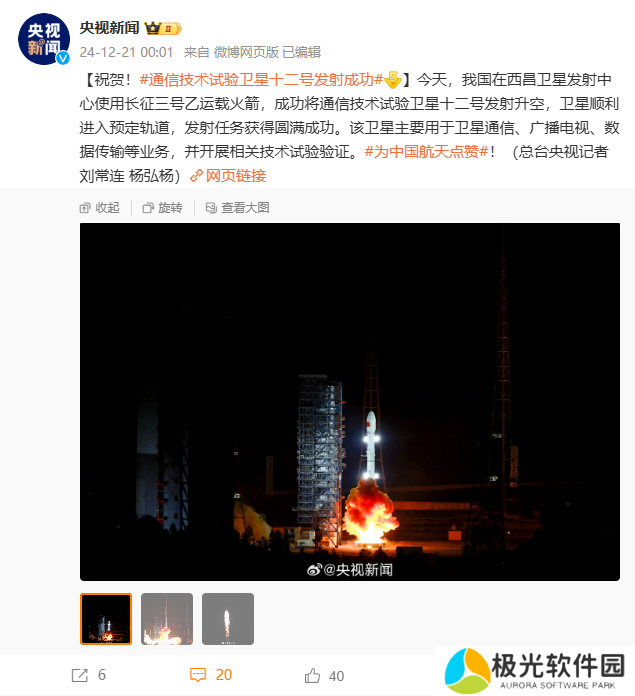Screen dimensions: 635x696
Task: Like the post with thumbs-up icon
Action: pos(312,675)
